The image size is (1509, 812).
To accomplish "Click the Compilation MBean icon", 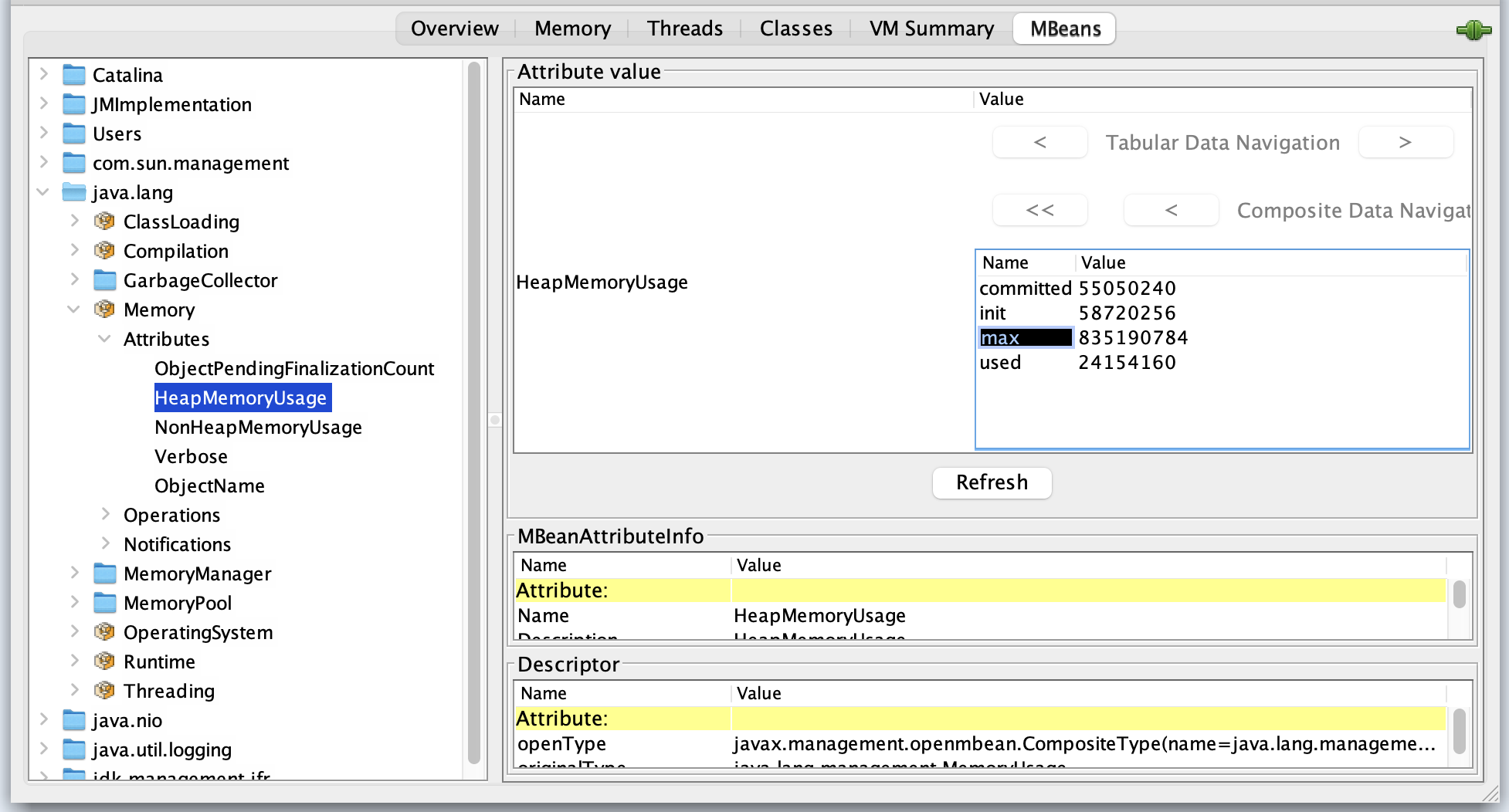I will click(x=104, y=252).
